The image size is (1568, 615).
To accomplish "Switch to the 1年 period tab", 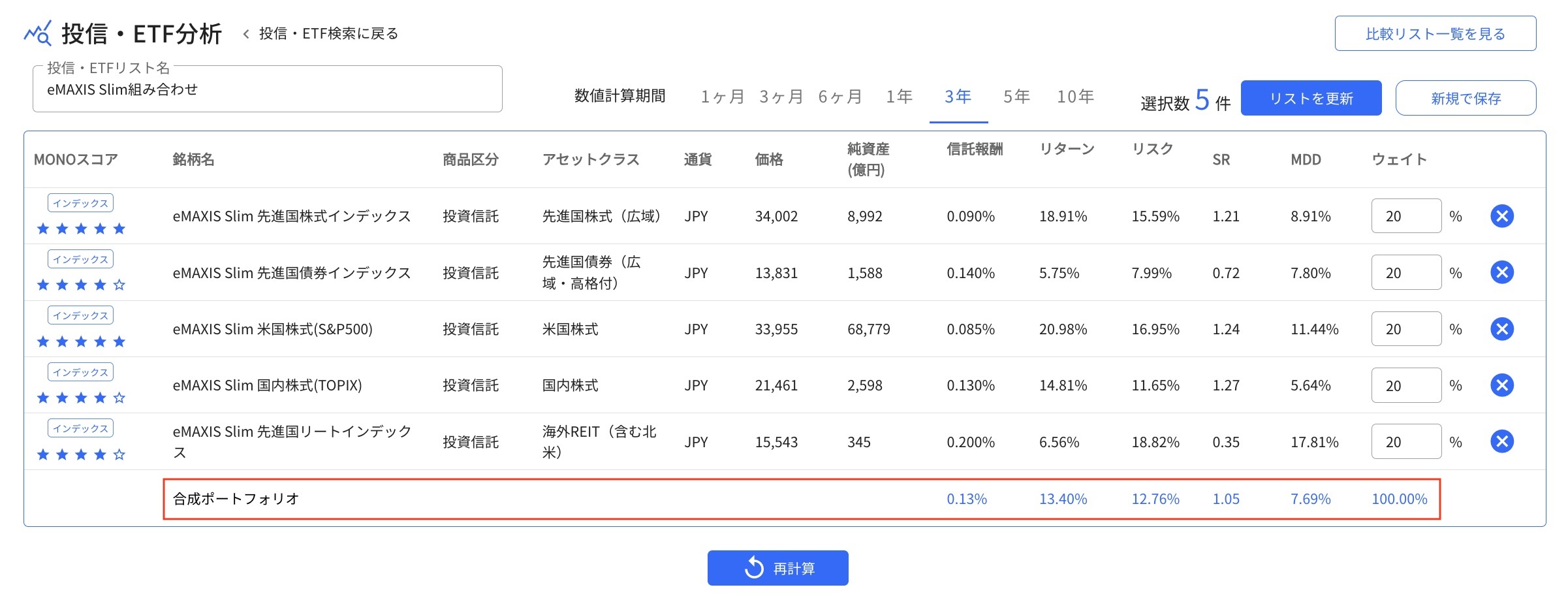I will point(899,97).
